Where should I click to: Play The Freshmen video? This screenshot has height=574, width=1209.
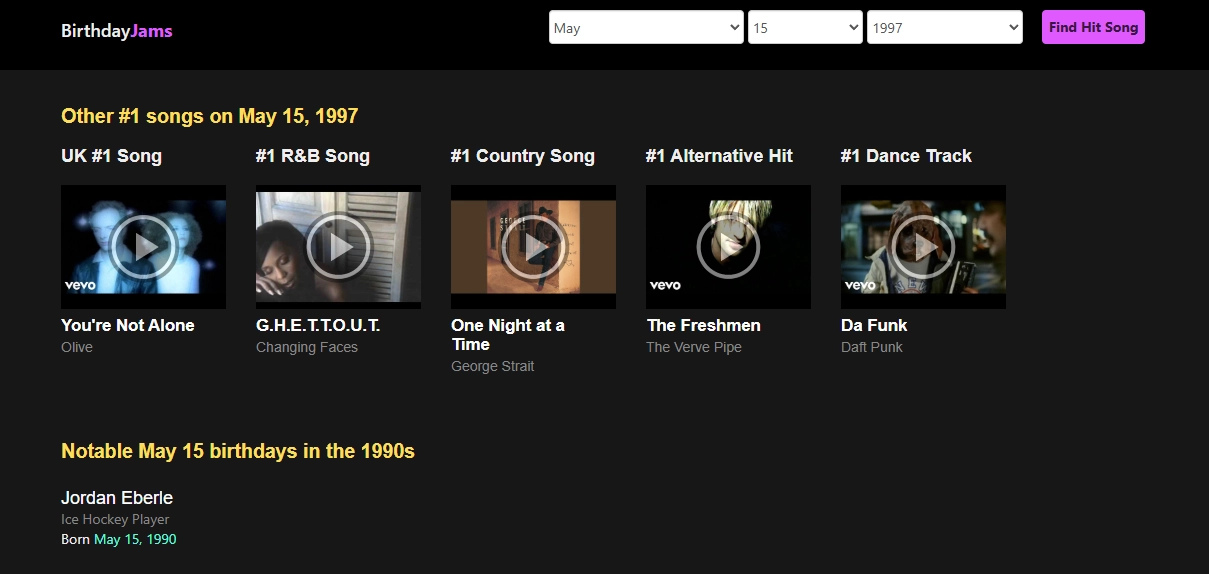[728, 247]
